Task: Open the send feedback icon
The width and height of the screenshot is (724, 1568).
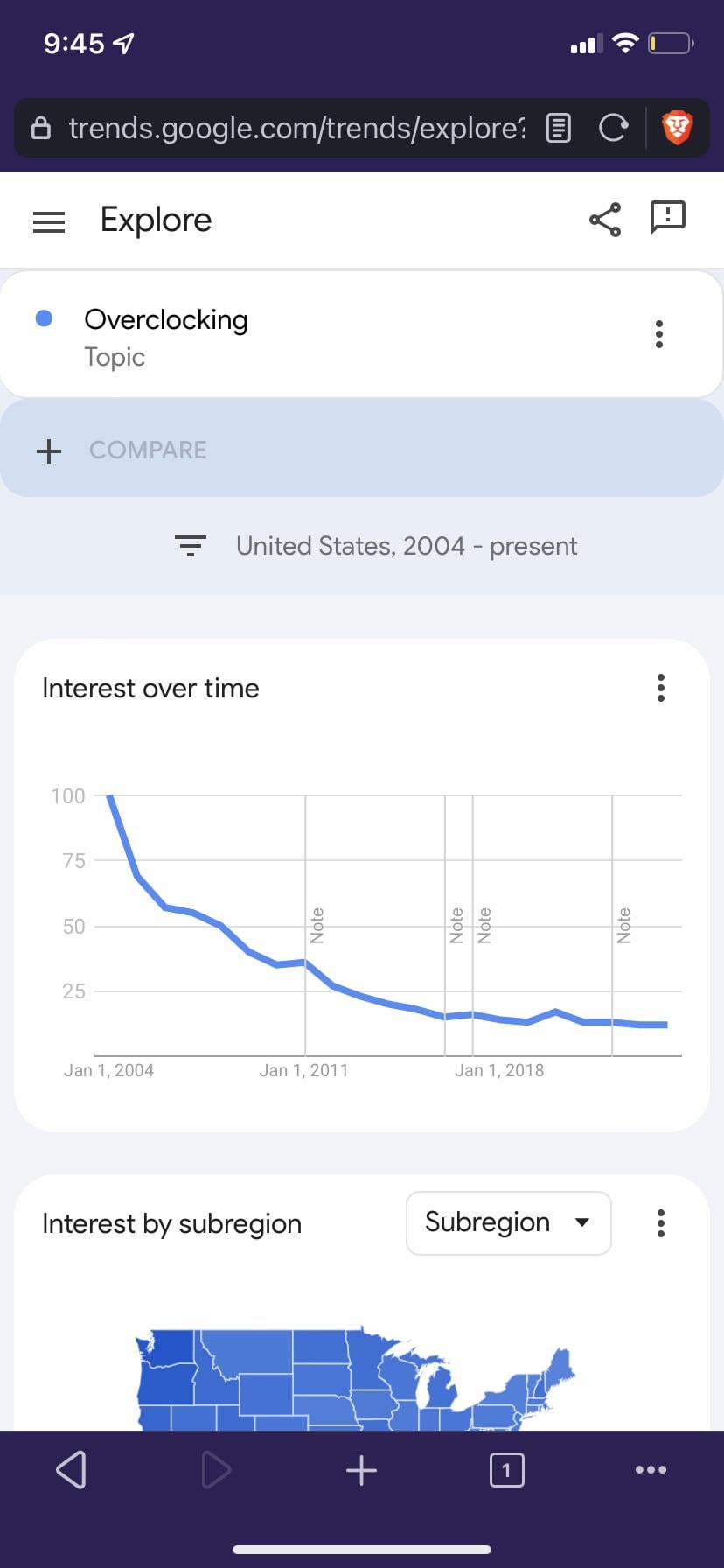Action: click(668, 218)
